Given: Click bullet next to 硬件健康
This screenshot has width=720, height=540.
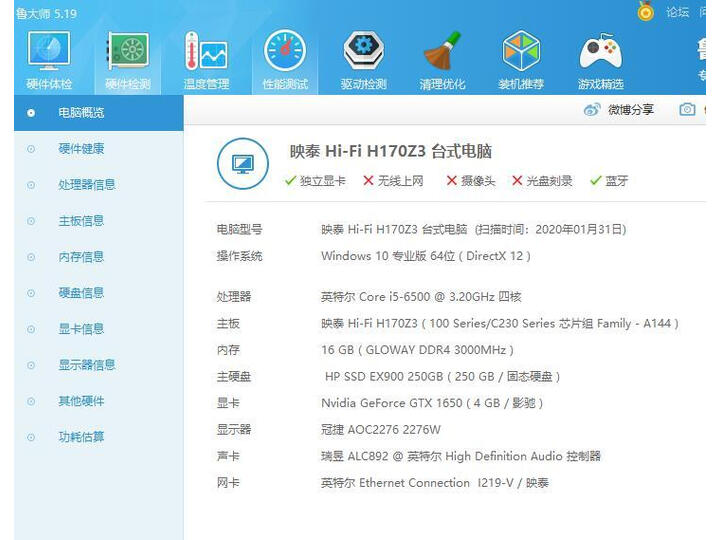Looking at the screenshot, I should click(31, 149).
